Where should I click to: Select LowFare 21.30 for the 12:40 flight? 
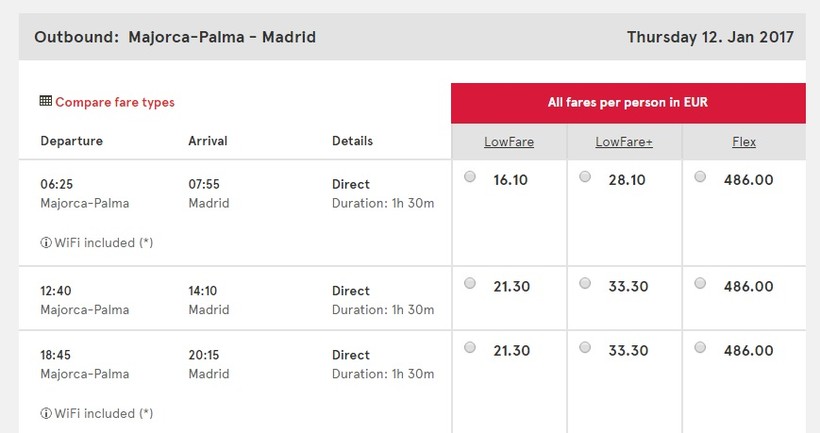pos(470,284)
